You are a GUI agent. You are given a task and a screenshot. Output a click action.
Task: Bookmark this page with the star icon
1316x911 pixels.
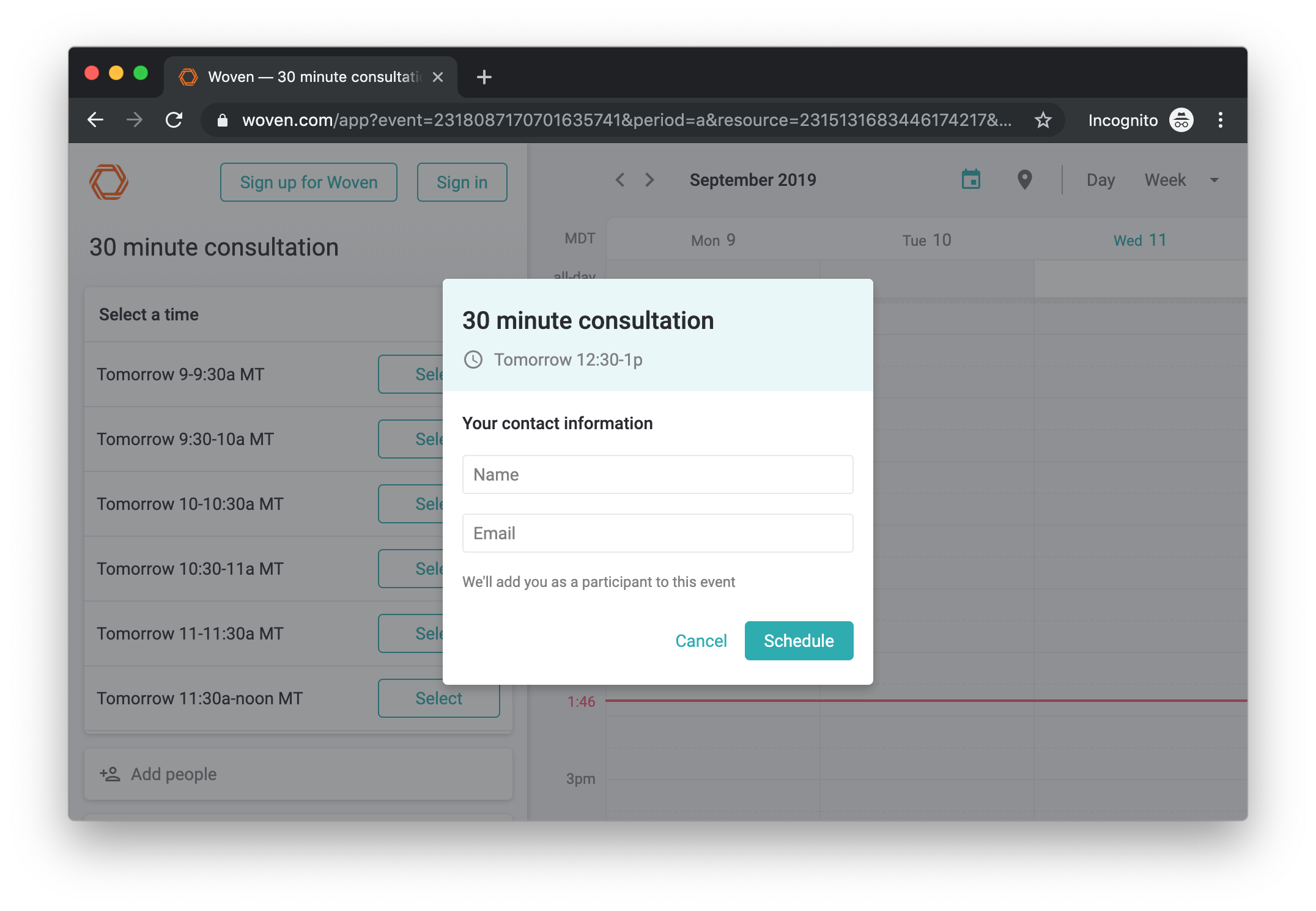[1043, 120]
